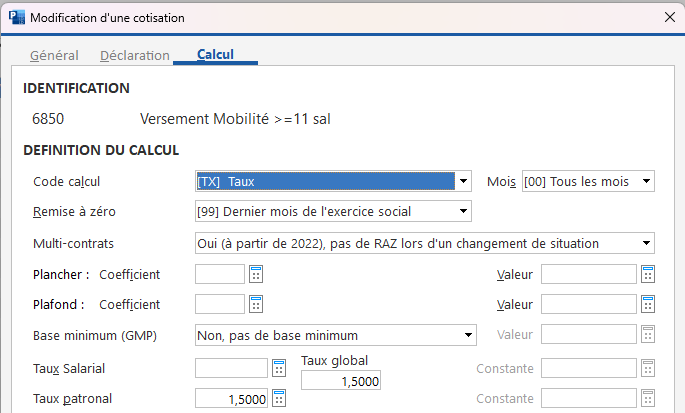Expand the Base minimum (GMP) dropdown
The image size is (685, 413).
(x=467, y=335)
